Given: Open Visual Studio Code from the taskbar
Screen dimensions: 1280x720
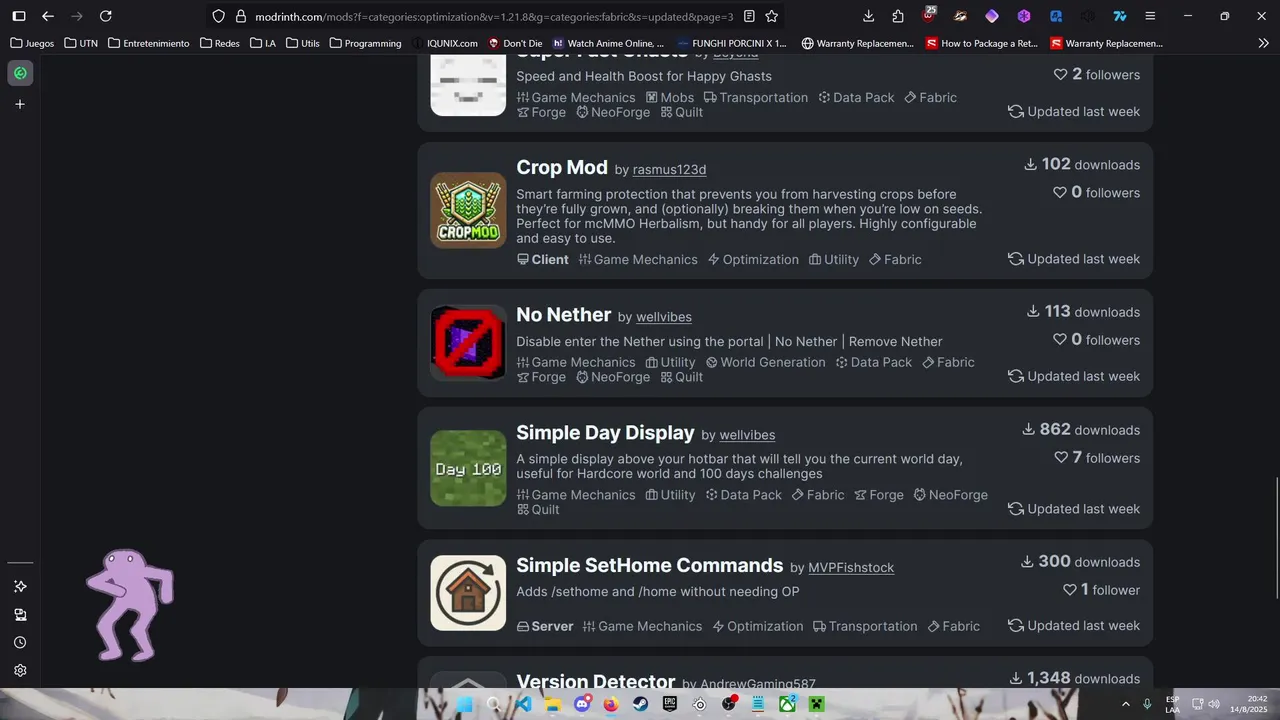Looking at the screenshot, I should click(x=523, y=704).
